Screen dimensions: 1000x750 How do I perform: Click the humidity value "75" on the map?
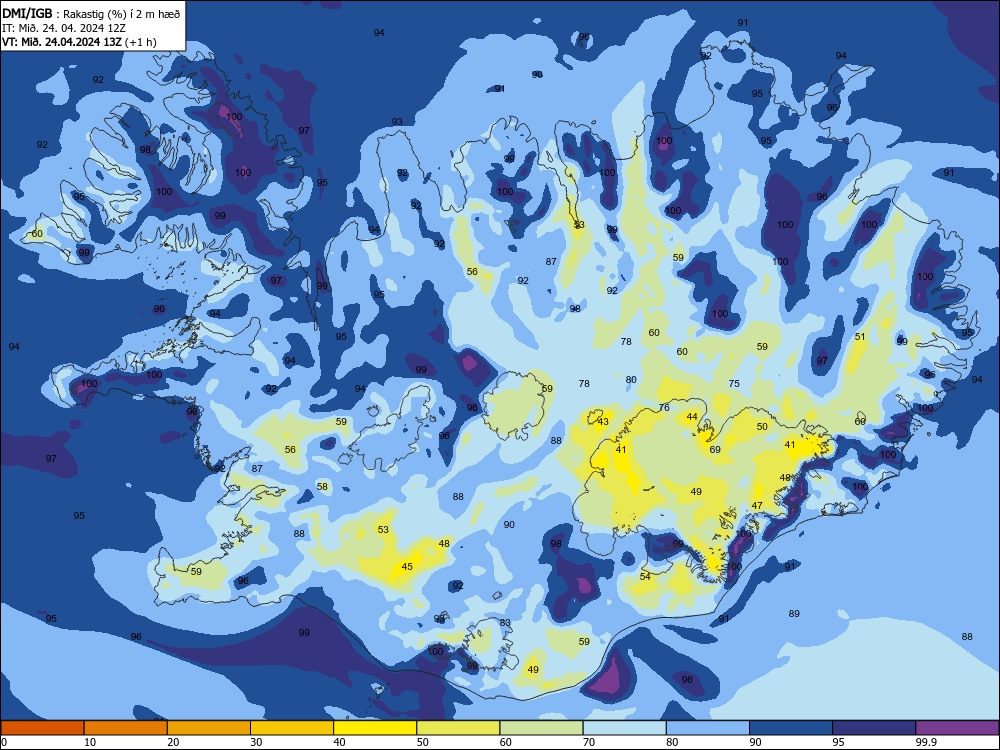734,383
